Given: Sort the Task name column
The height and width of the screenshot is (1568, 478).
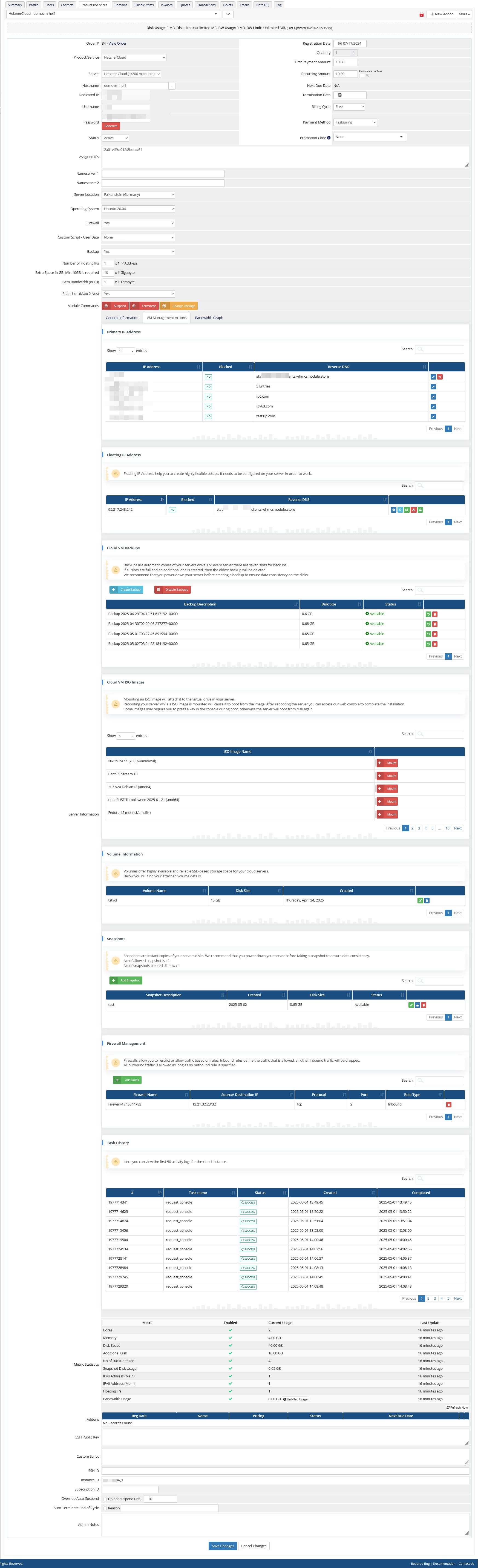Looking at the screenshot, I should (x=200, y=1193).
